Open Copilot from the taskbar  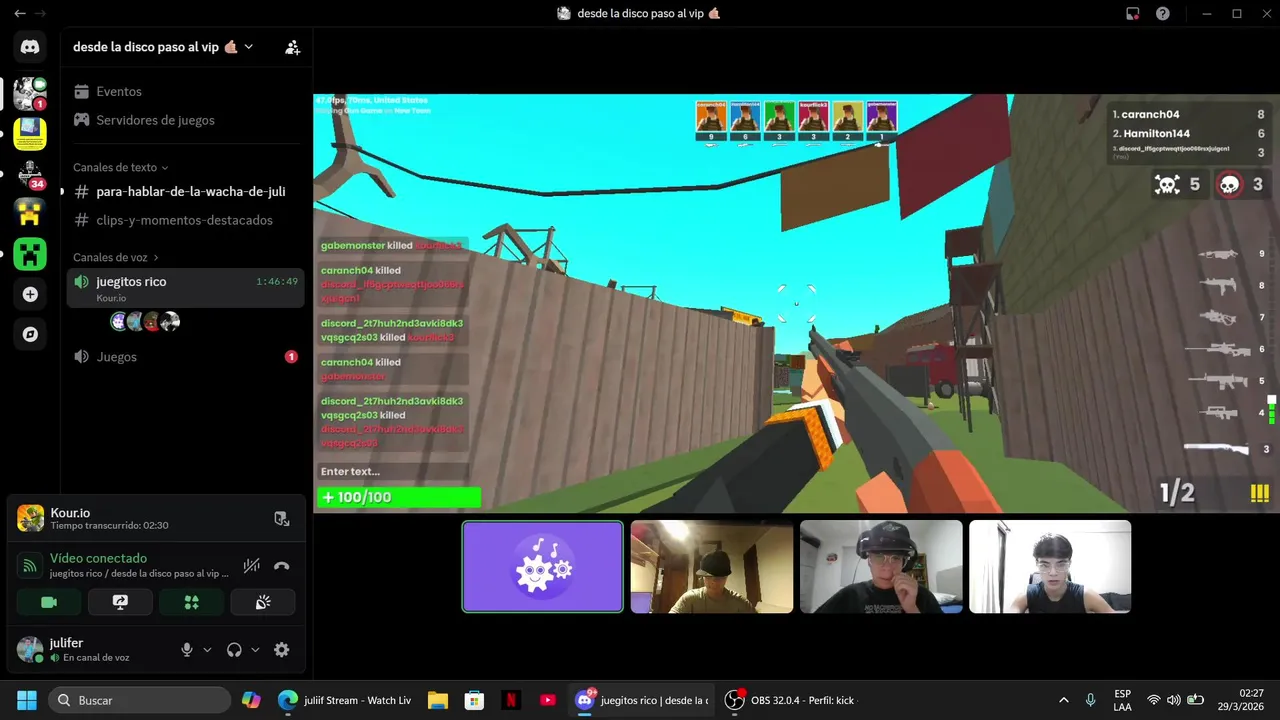click(x=251, y=700)
